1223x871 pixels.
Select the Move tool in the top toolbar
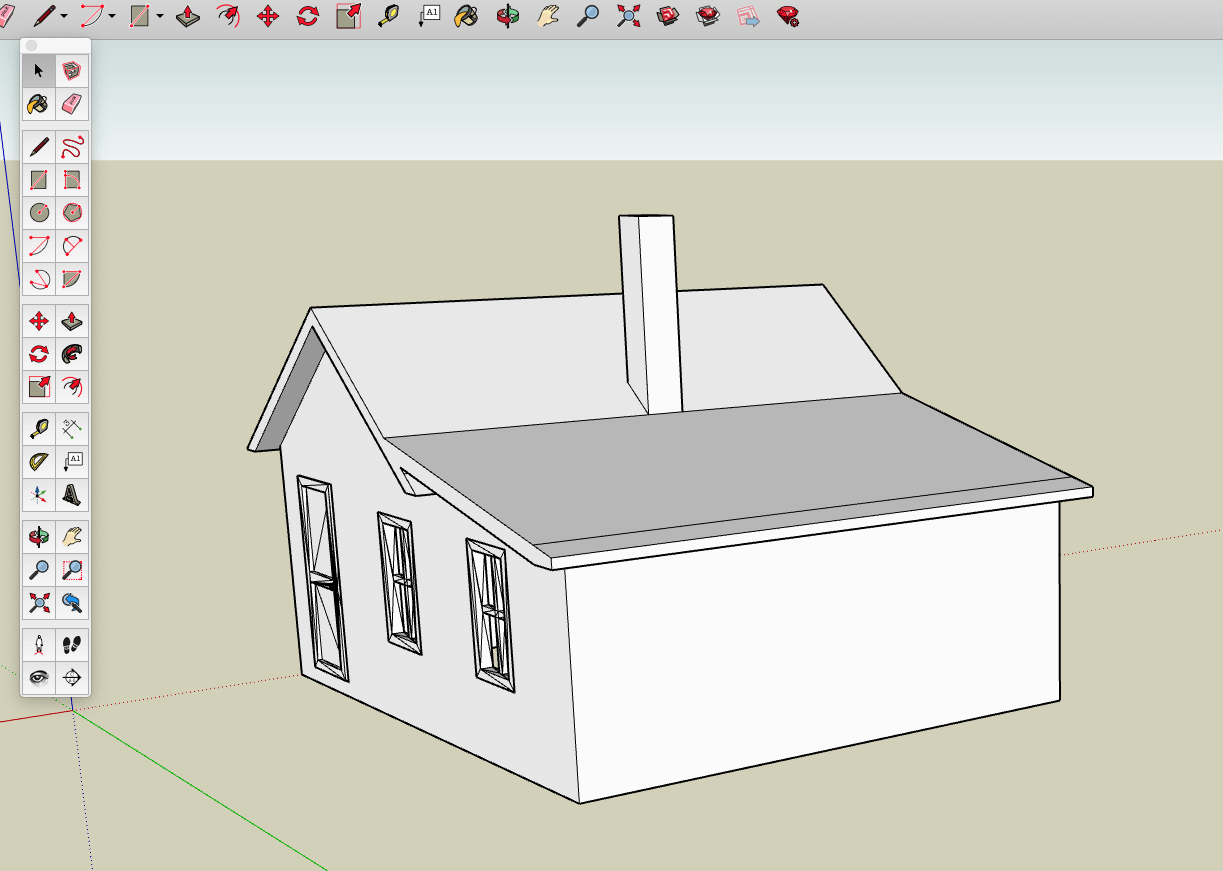tap(268, 15)
